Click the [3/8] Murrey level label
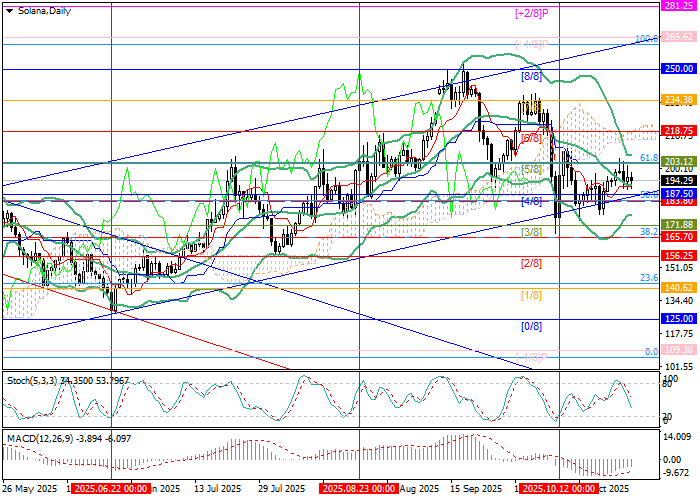The width and height of the screenshot is (700, 500). (x=531, y=233)
